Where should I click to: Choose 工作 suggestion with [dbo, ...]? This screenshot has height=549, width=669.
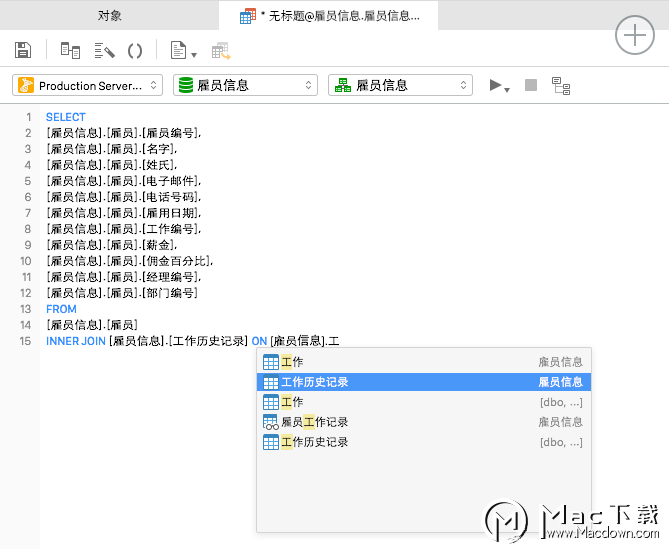(424, 402)
